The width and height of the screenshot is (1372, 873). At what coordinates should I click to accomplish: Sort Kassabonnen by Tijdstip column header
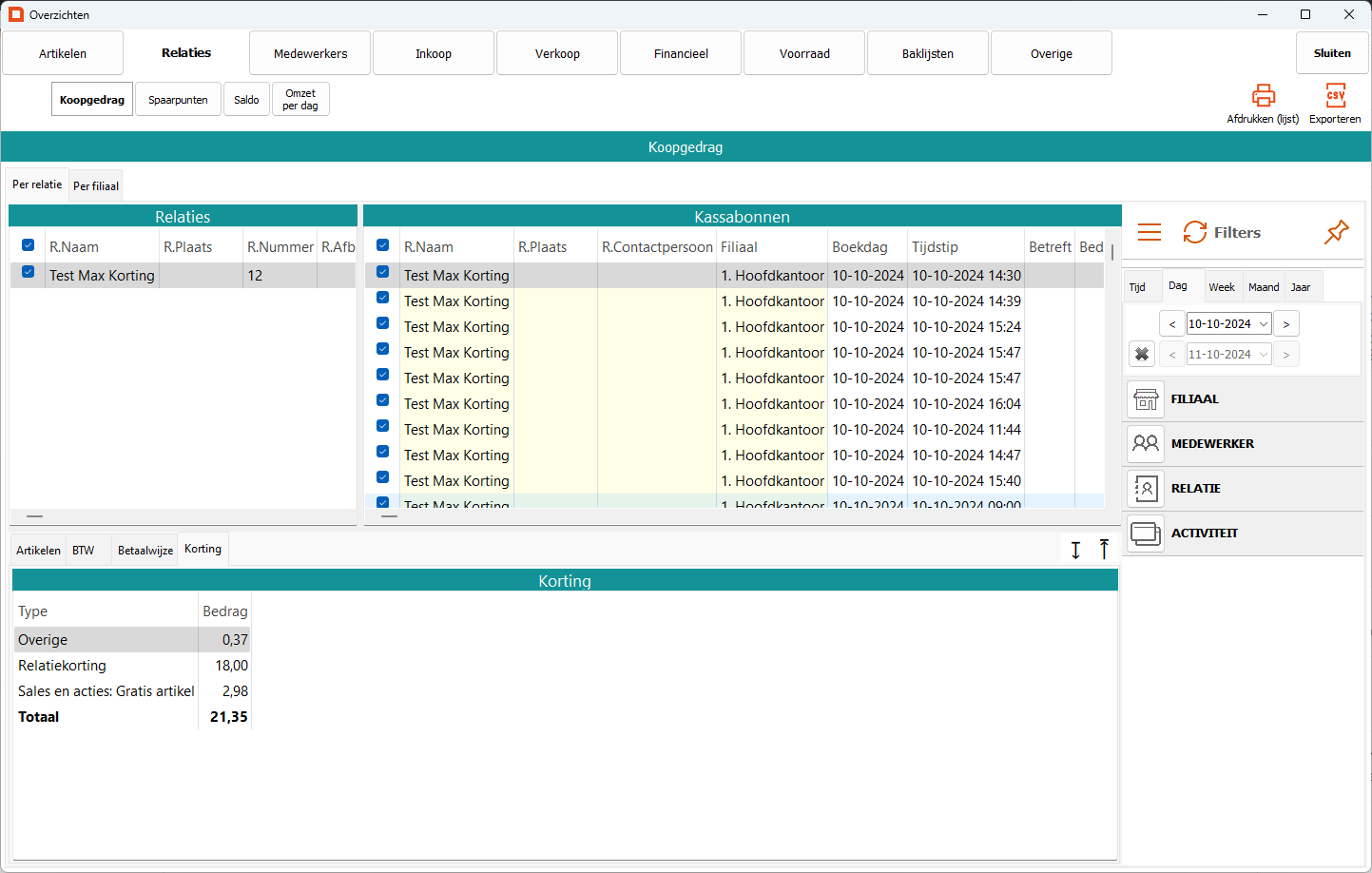pos(966,246)
